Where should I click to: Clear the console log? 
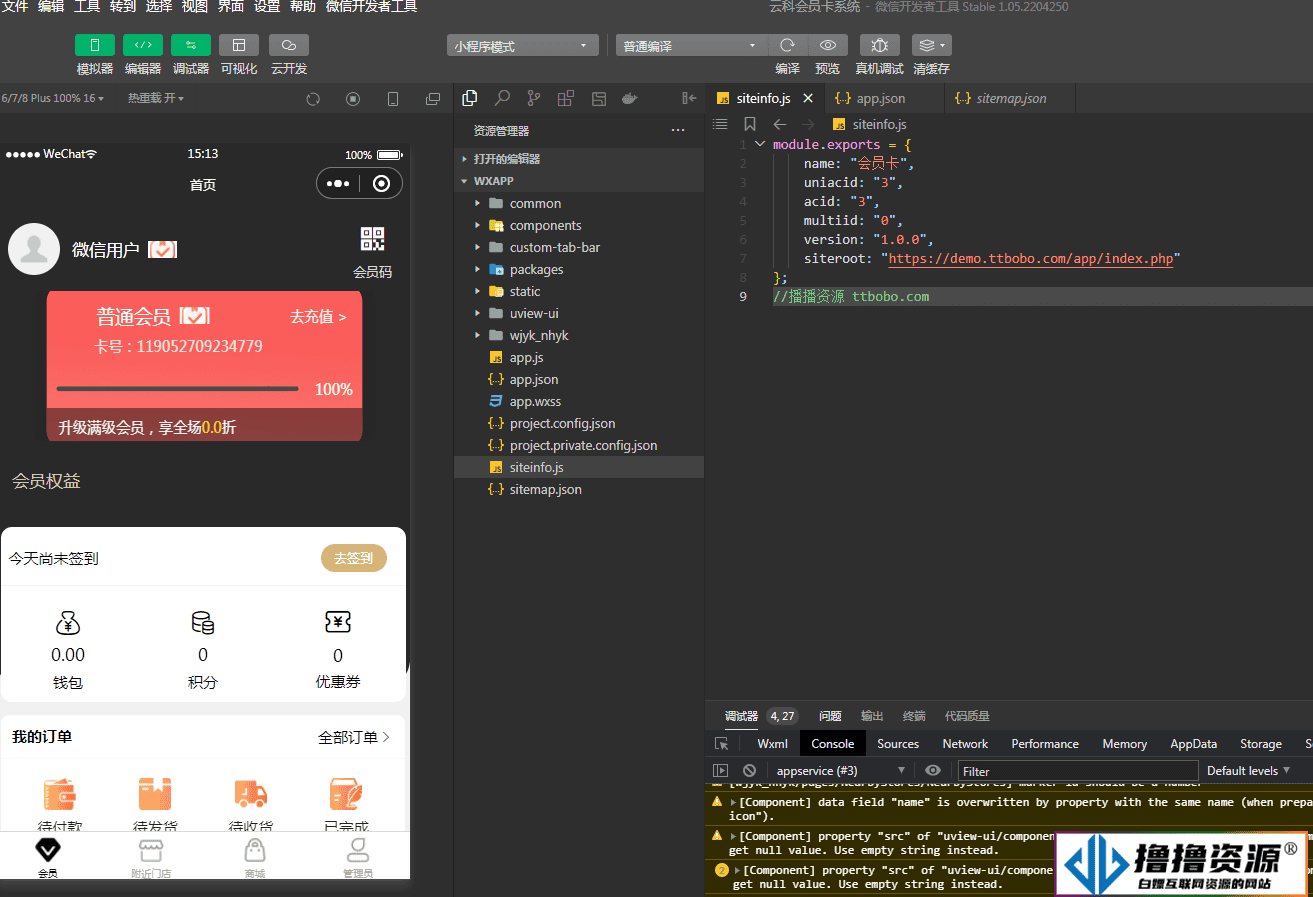coord(749,770)
